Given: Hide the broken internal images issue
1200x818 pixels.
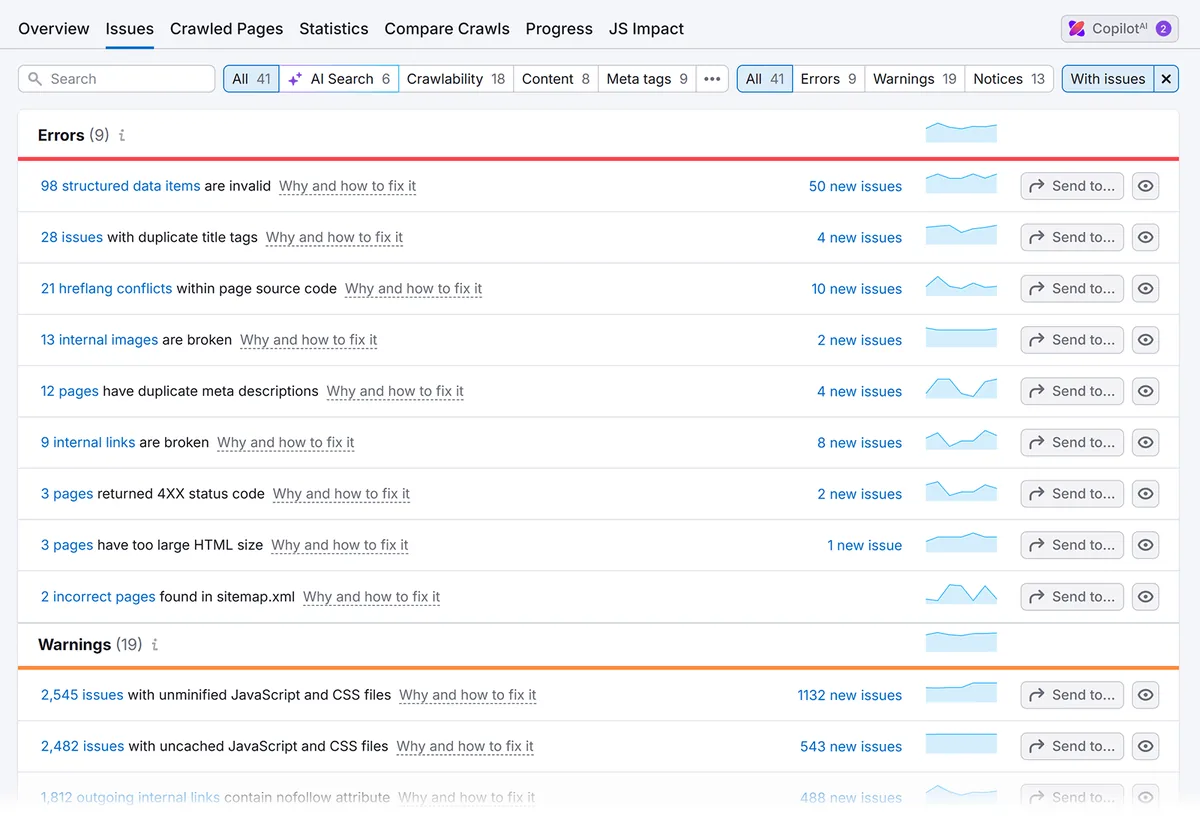Looking at the screenshot, I should click(1145, 340).
